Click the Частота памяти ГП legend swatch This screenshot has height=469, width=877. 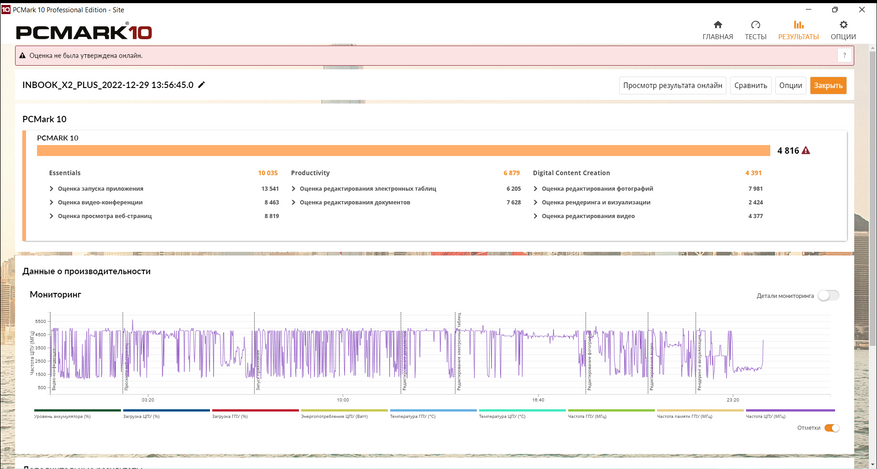pyautogui.click(x=700, y=410)
